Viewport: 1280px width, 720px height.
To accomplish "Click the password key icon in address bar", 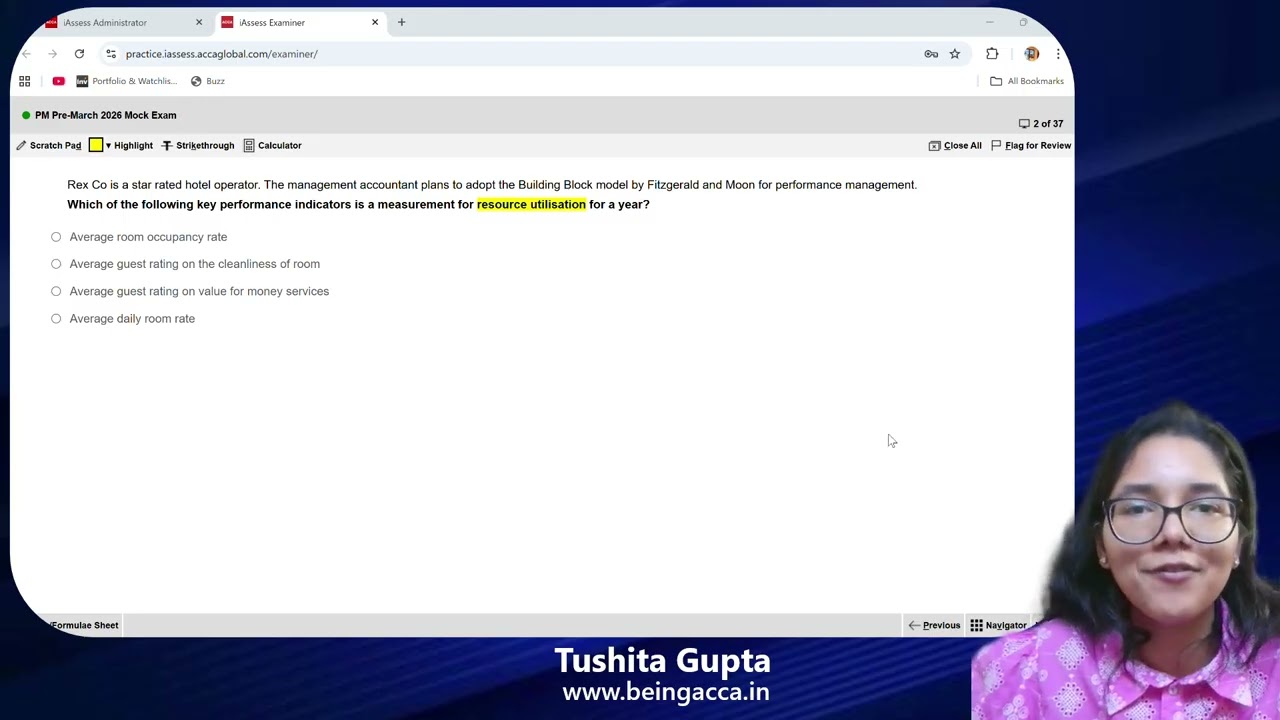I will coord(930,54).
